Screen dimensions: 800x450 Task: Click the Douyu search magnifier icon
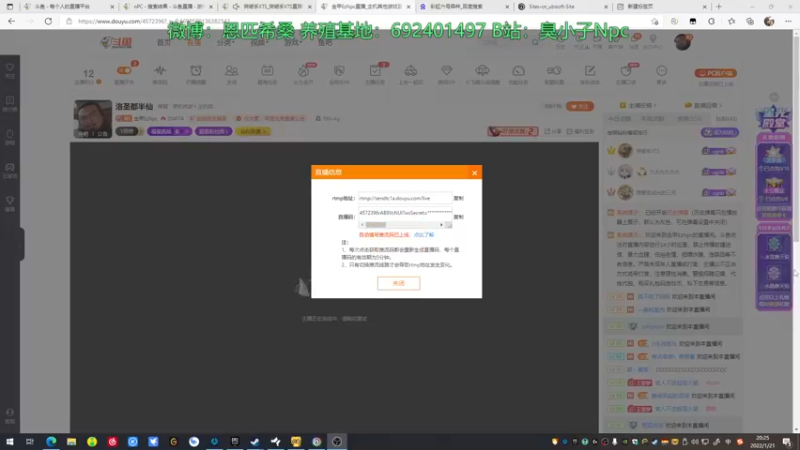(535, 42)
